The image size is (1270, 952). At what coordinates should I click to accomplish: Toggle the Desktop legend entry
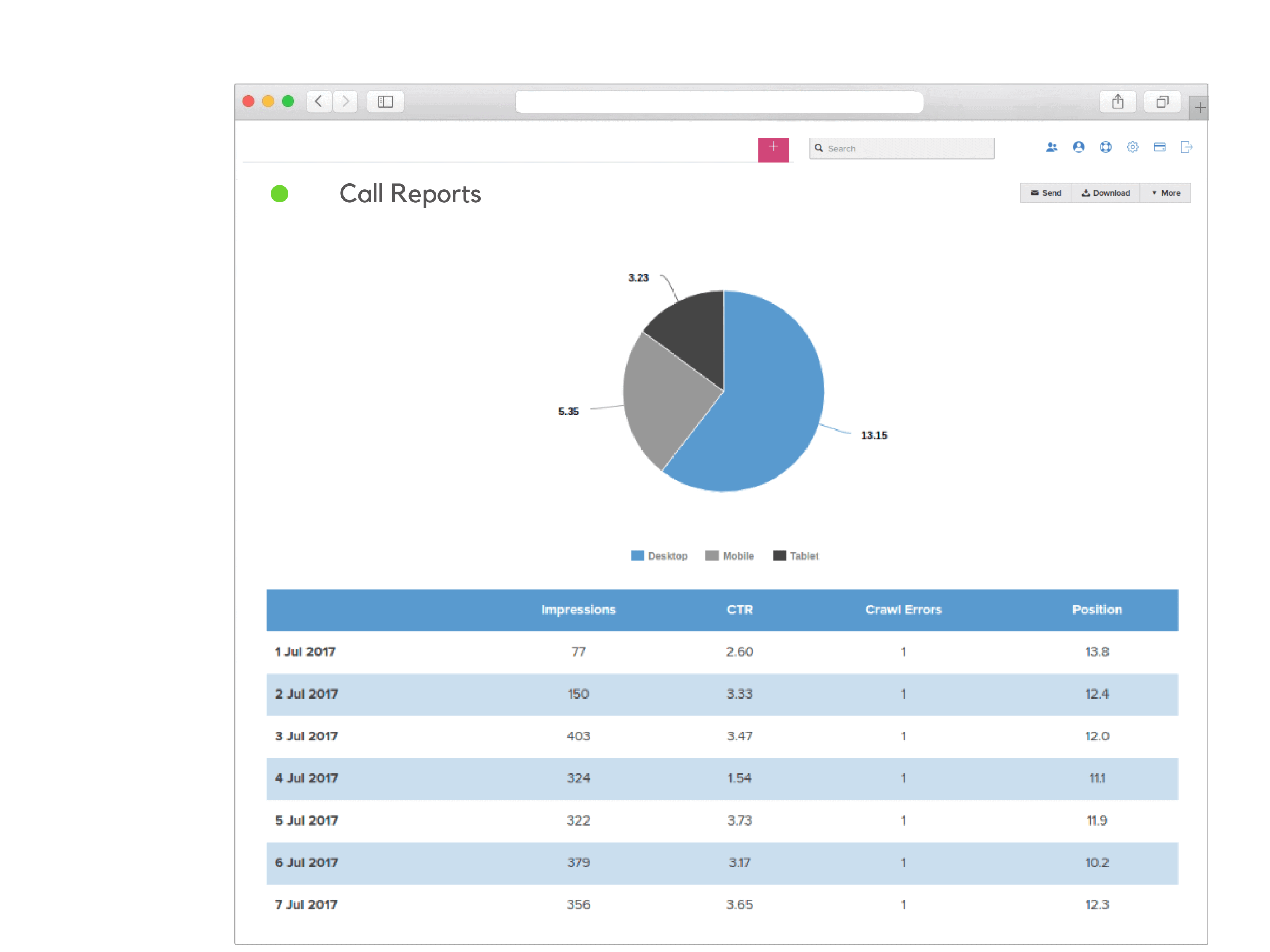(x=659, y=555)
